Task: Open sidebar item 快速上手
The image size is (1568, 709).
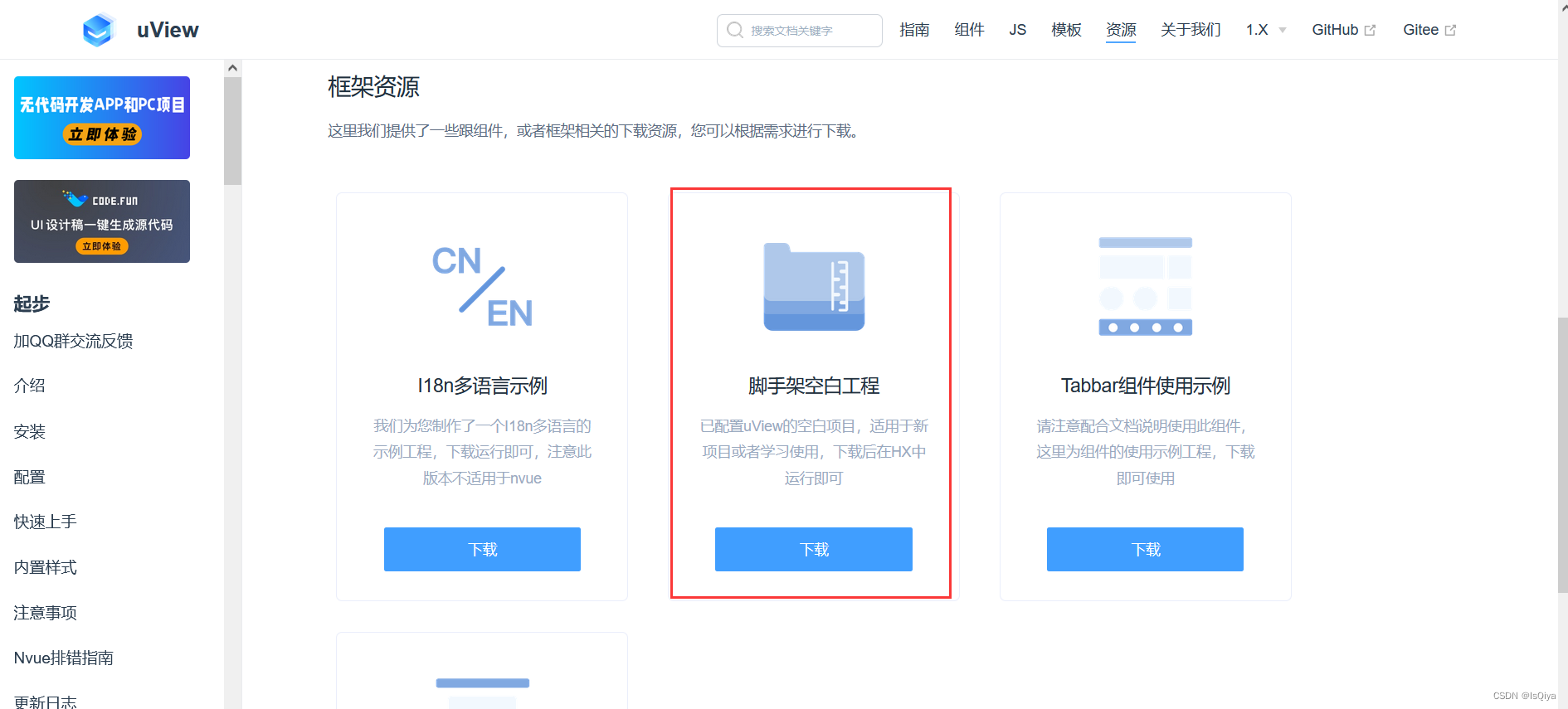Action: pos(45,522)
